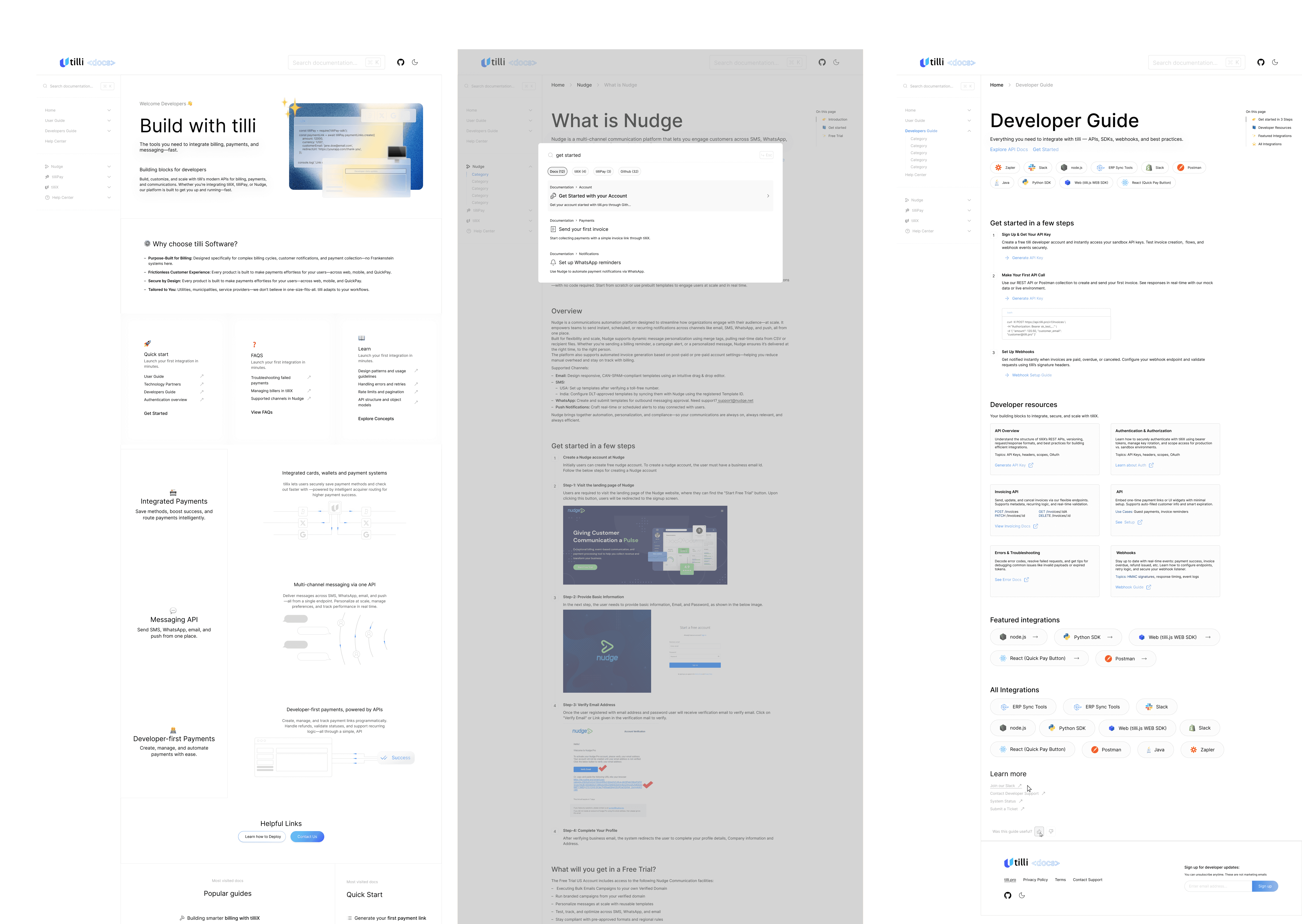
Task: Expand User Guide in the Developer Guide page sidebar
Action: [969, 121]
